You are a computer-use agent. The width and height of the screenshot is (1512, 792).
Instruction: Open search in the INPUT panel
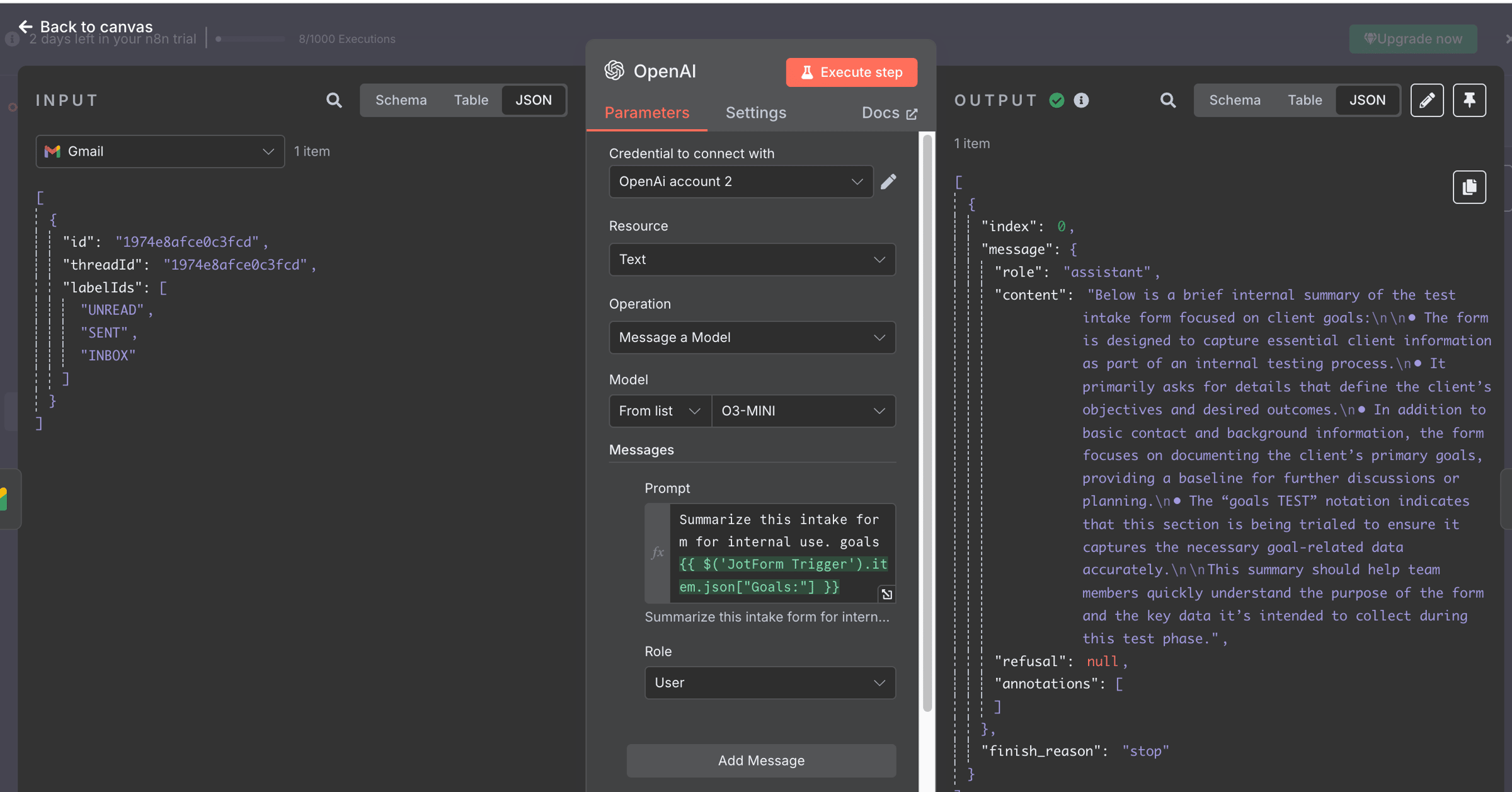334,100
